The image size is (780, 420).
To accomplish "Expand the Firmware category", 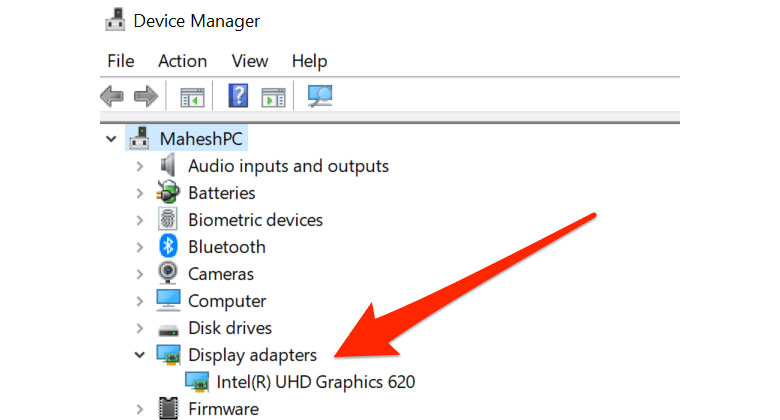I will [140, 409].
